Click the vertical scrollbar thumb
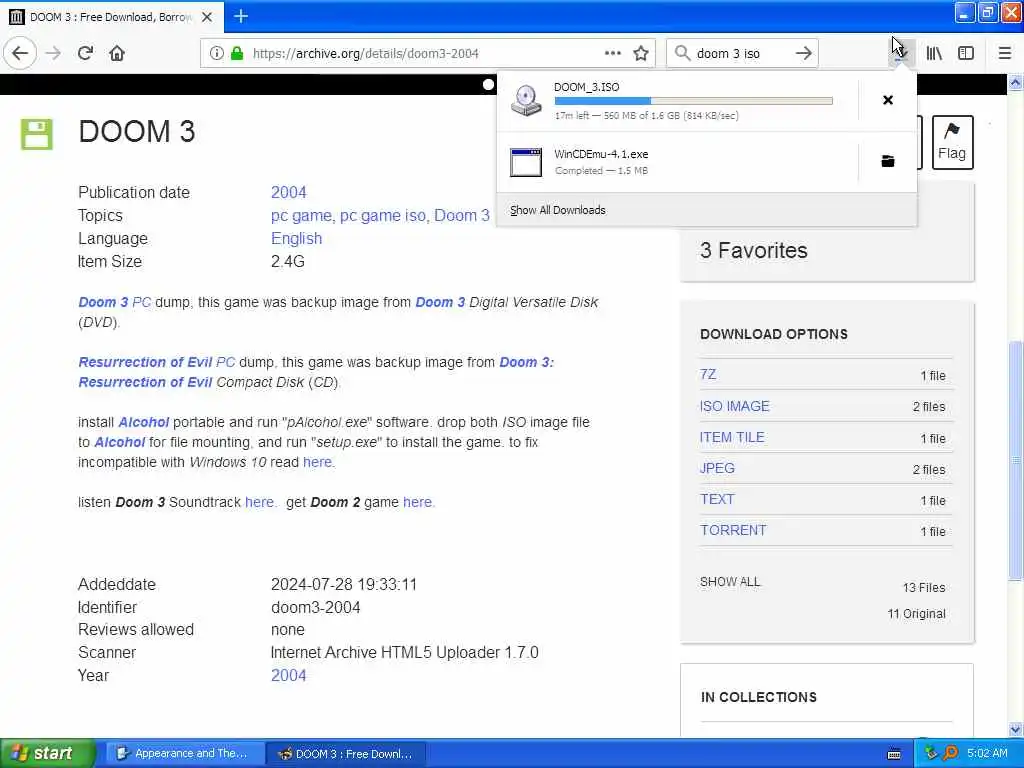The image size is (1024, 768). tap(1015, 460)
